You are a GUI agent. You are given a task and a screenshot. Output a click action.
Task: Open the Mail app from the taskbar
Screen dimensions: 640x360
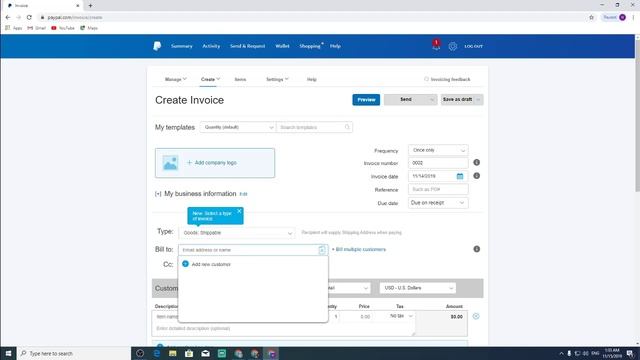click(x=205, y=353)
